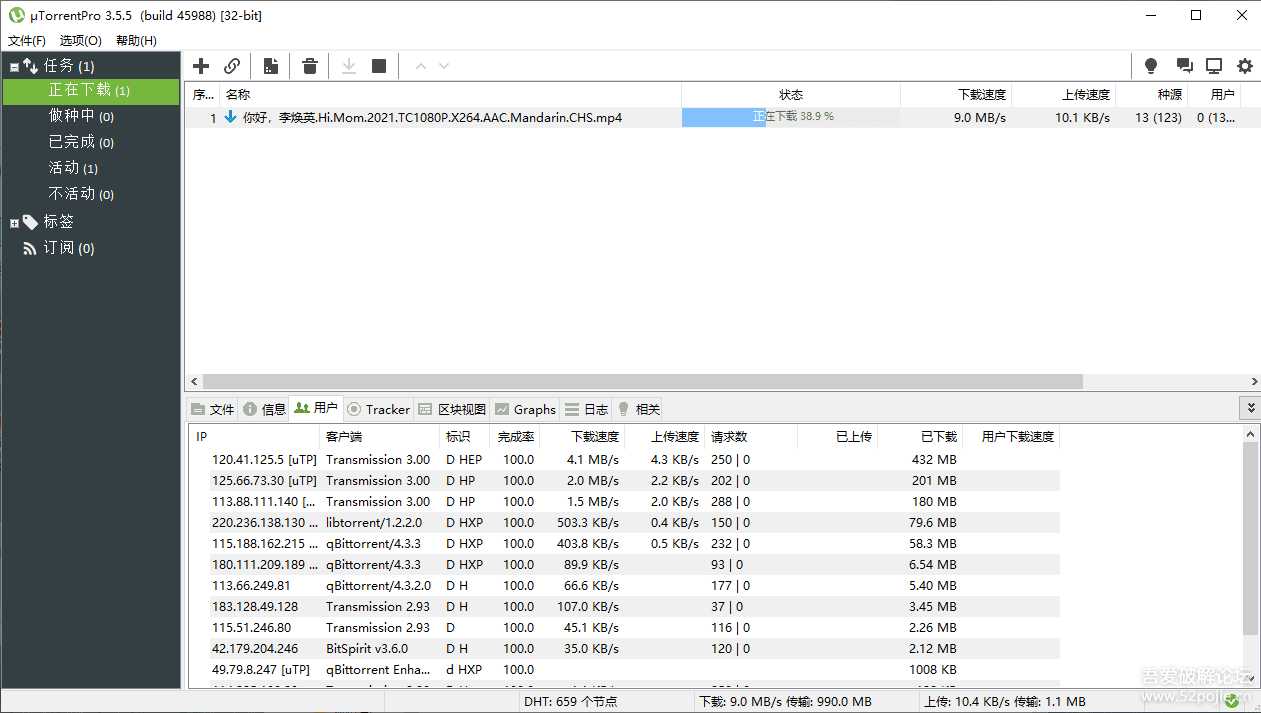
Task: Remove the torrent using the trash icon
Action: click(x=309, y=65)
